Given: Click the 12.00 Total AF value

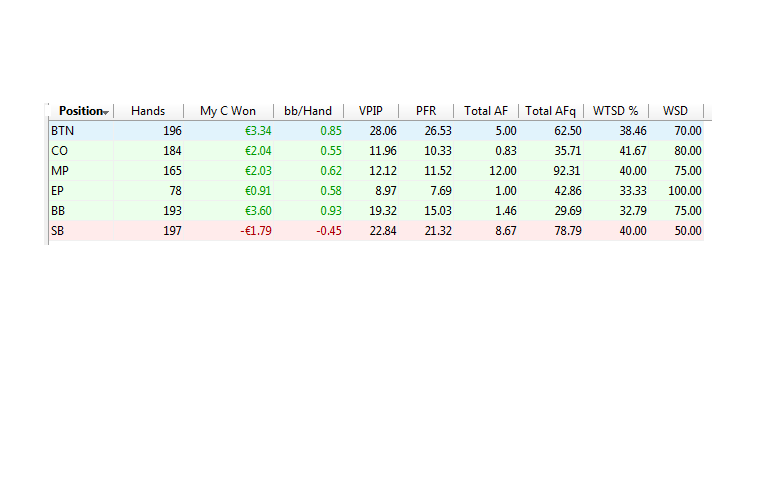Looking at the screenshot, I should pos(503,171).
